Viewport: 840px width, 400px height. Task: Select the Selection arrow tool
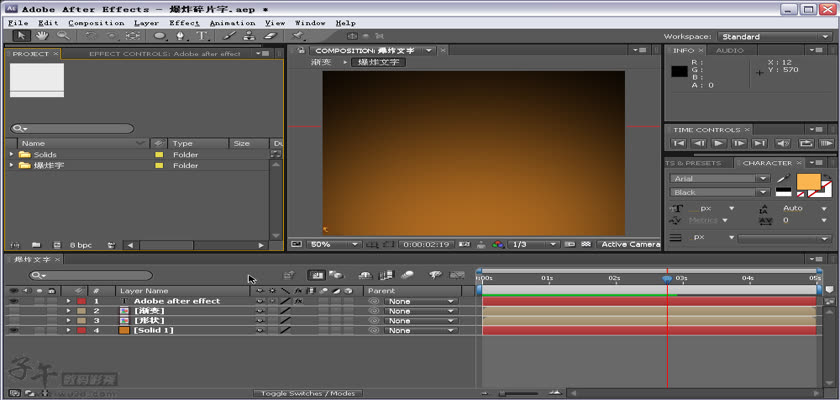click(21, 36)
